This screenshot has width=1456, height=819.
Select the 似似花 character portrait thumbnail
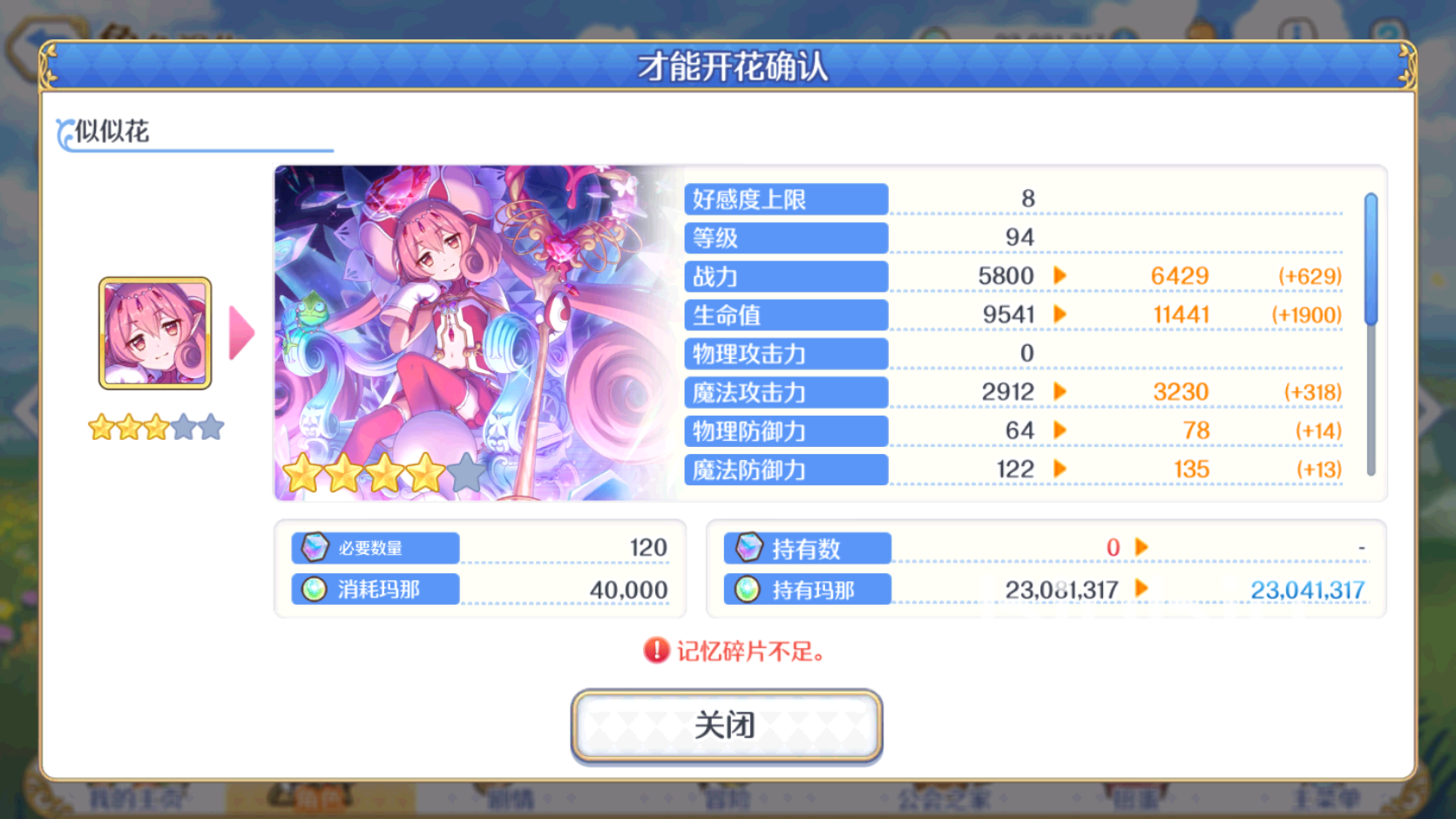155,333
